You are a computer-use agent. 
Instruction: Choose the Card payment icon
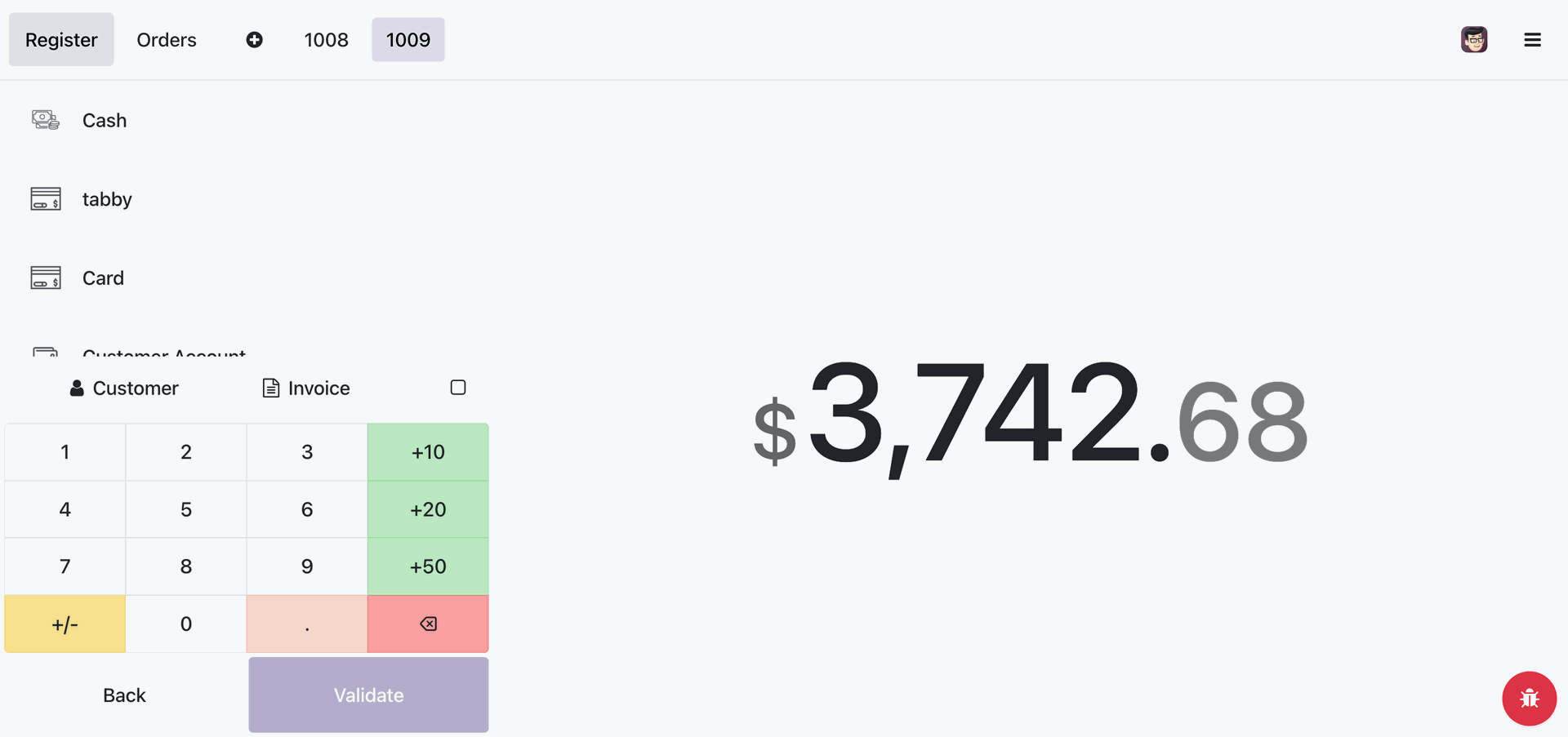[x=46, y=278]
